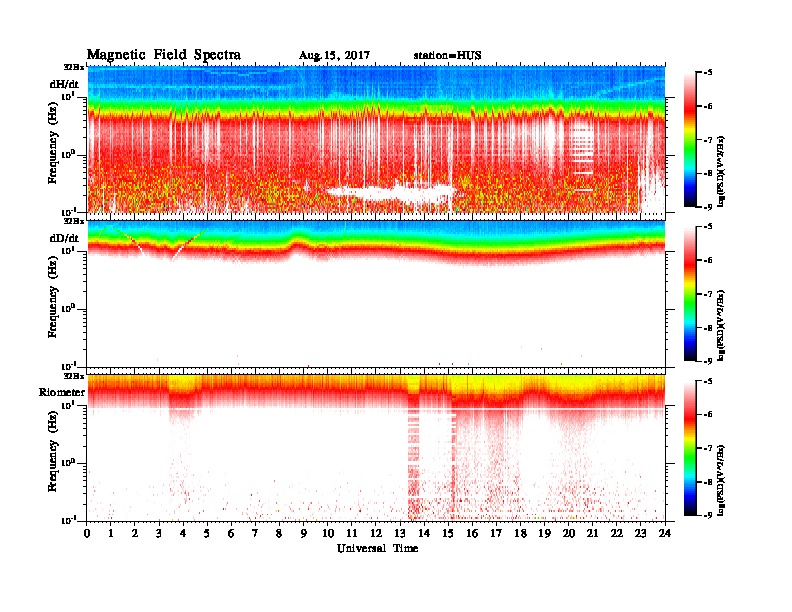Click hour tick label '3' on time axis
The height and width of the screenshot is (612, 792).
[x=159, y=534]
